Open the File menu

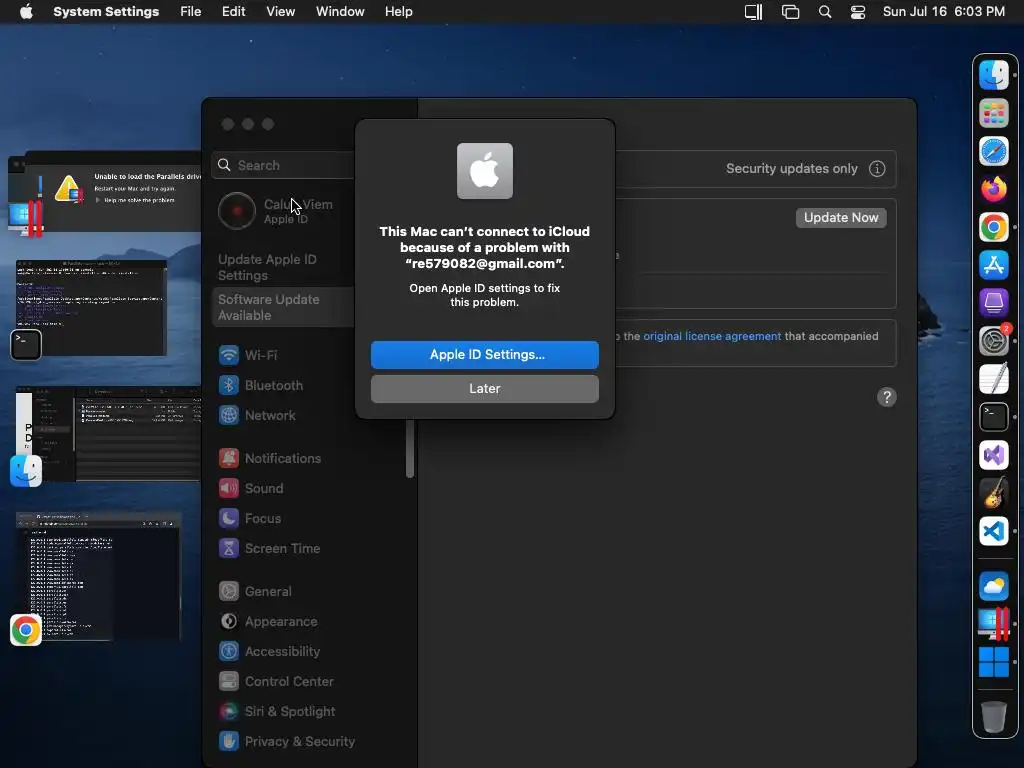click(x=191, y=12)
